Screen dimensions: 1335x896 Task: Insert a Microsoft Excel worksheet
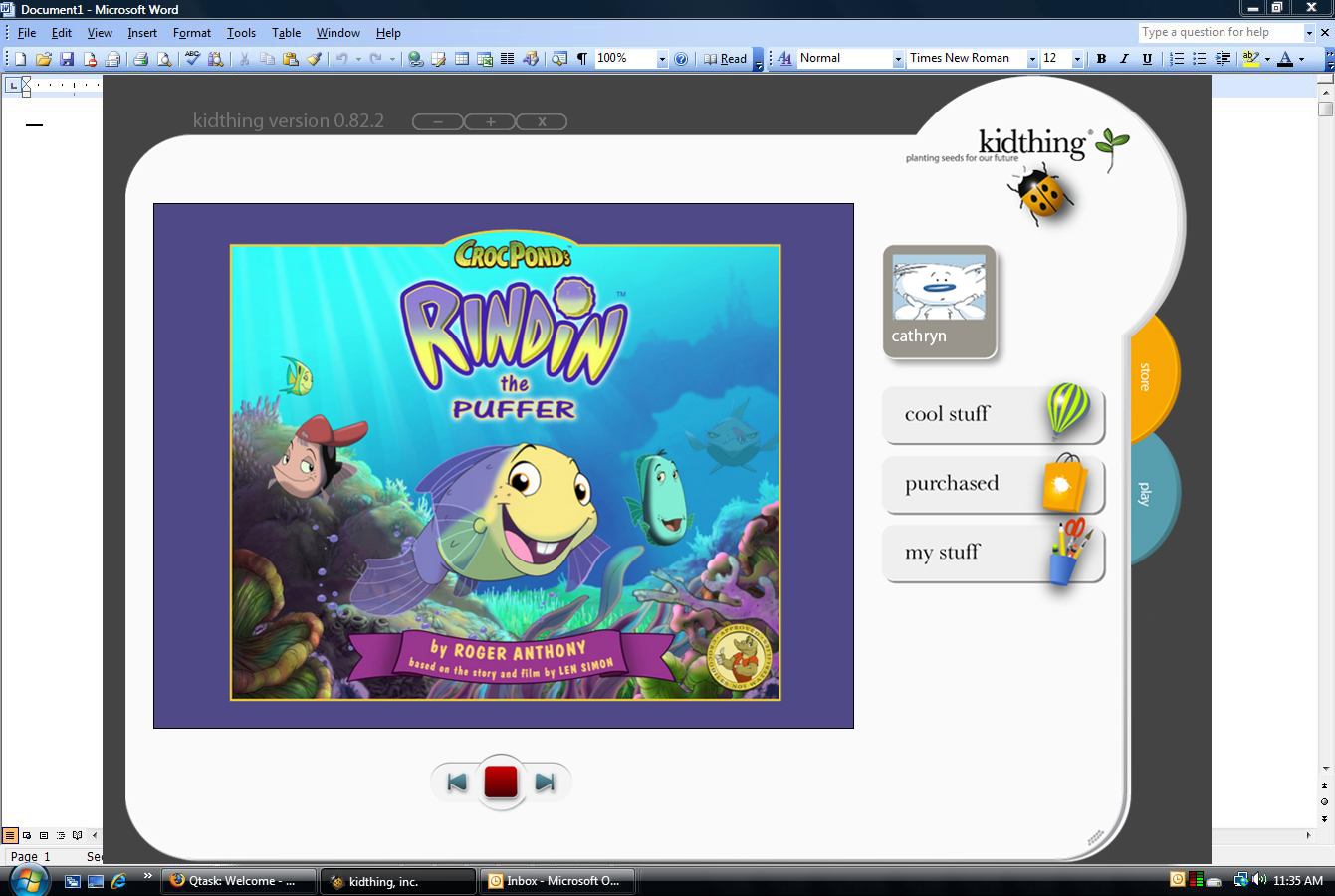click(485, 59)
